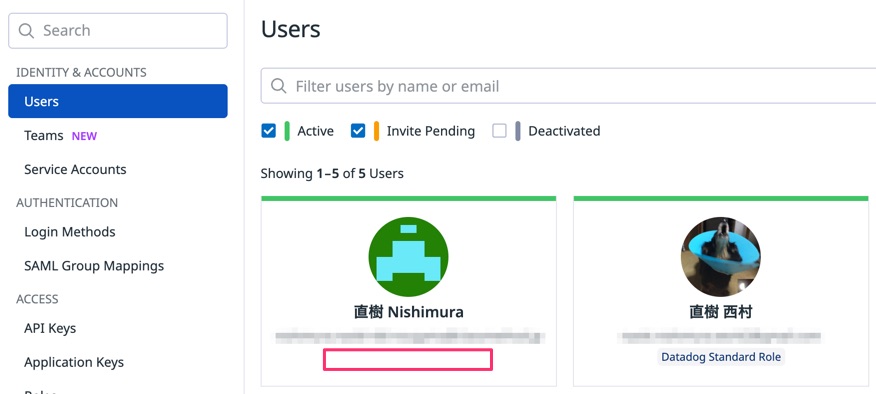Uncheck the Active status checkbox
Viewport: 876px width, 394px height.
tap(269, 131)
